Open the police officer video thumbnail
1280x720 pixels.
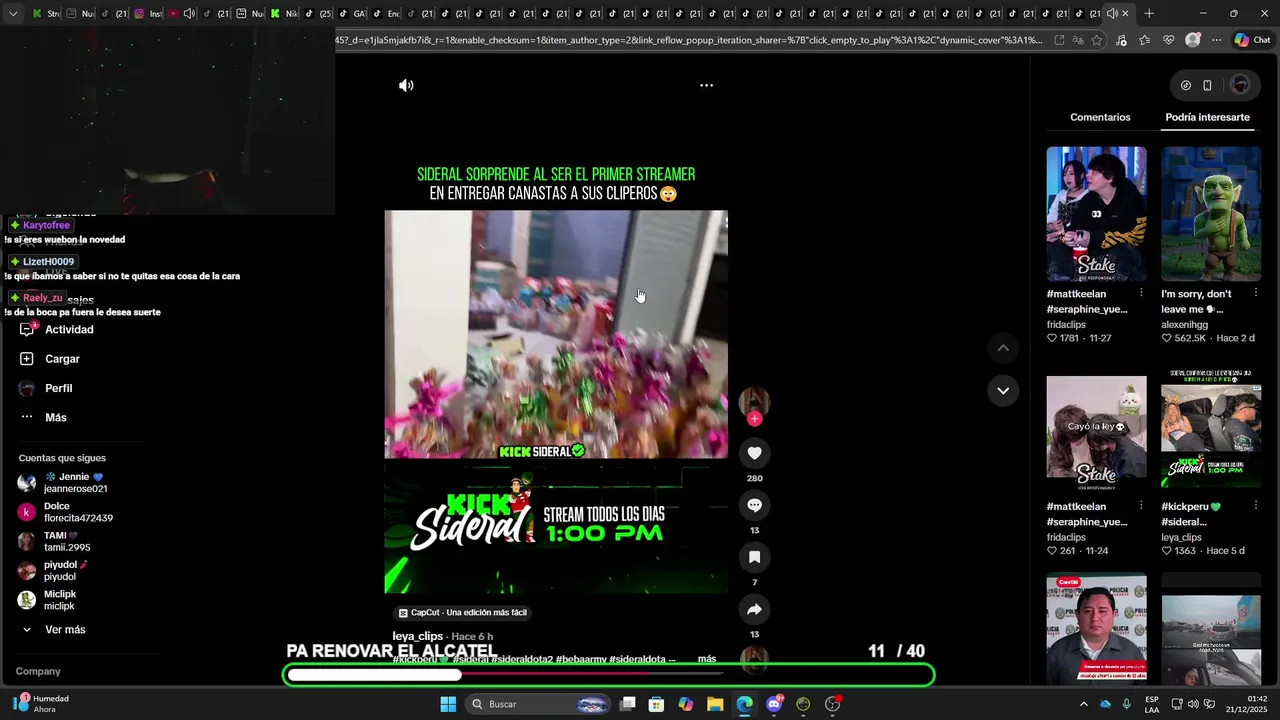click(1096, 628)
